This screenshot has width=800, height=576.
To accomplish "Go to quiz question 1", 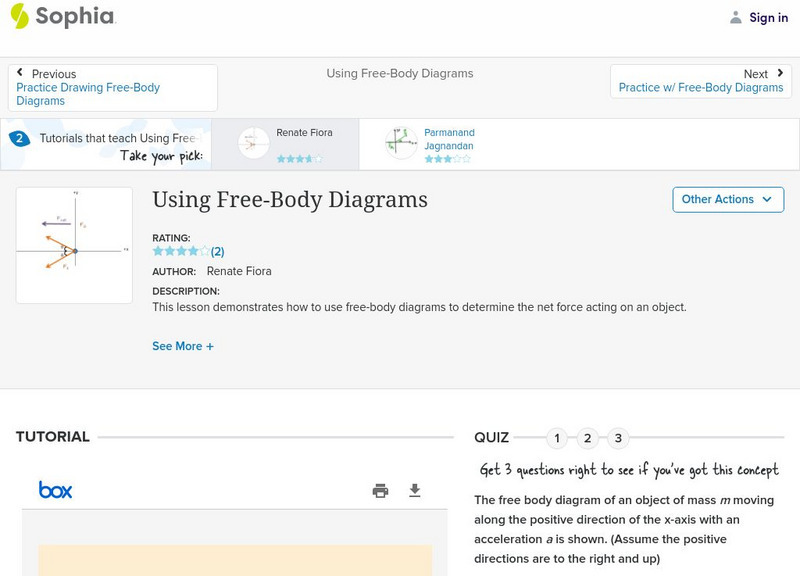I will 557,438.
